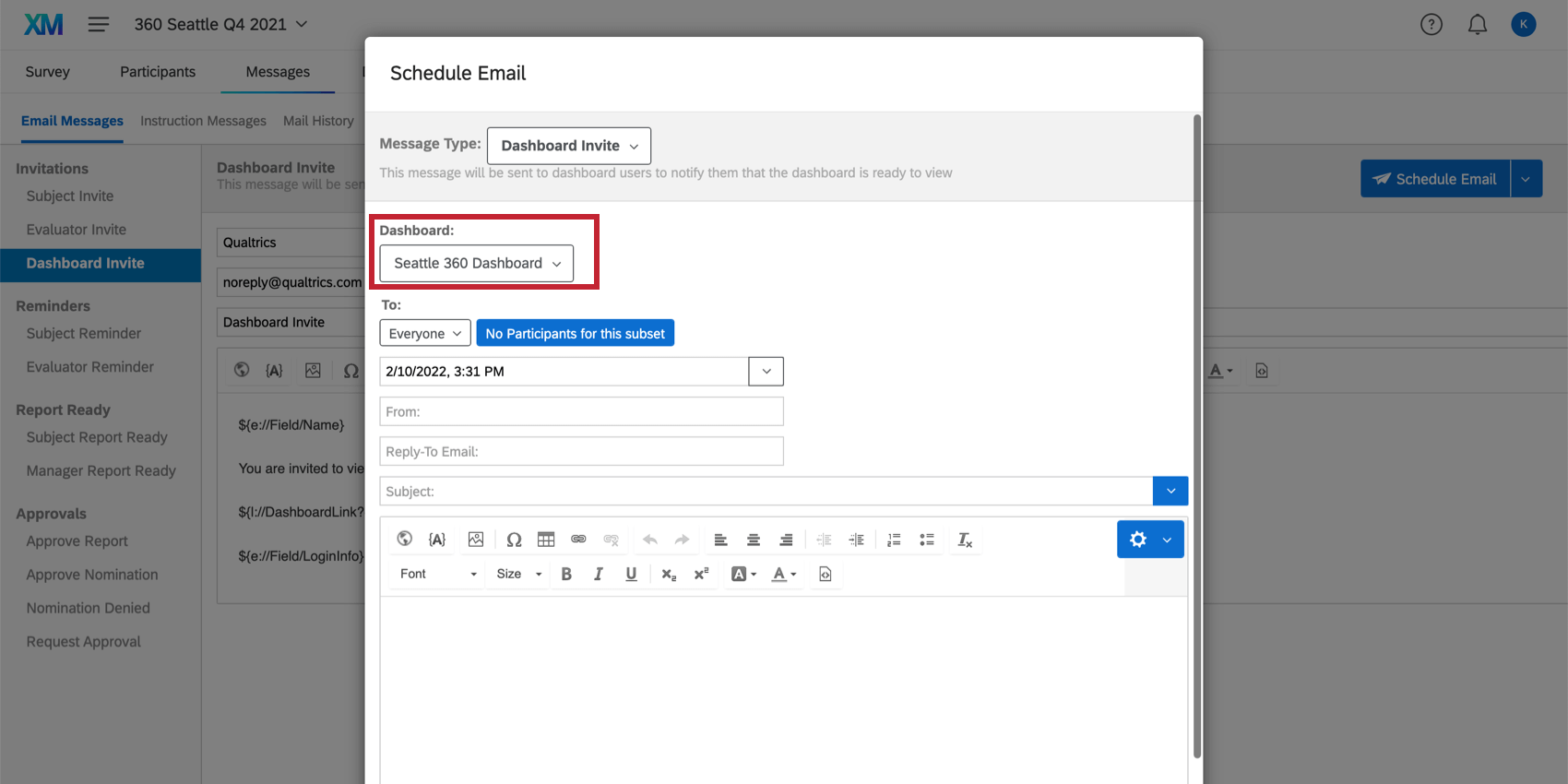Toggle italic formatting
The width and height of the screenshot is (1568, 784).
tap(599, 574)
